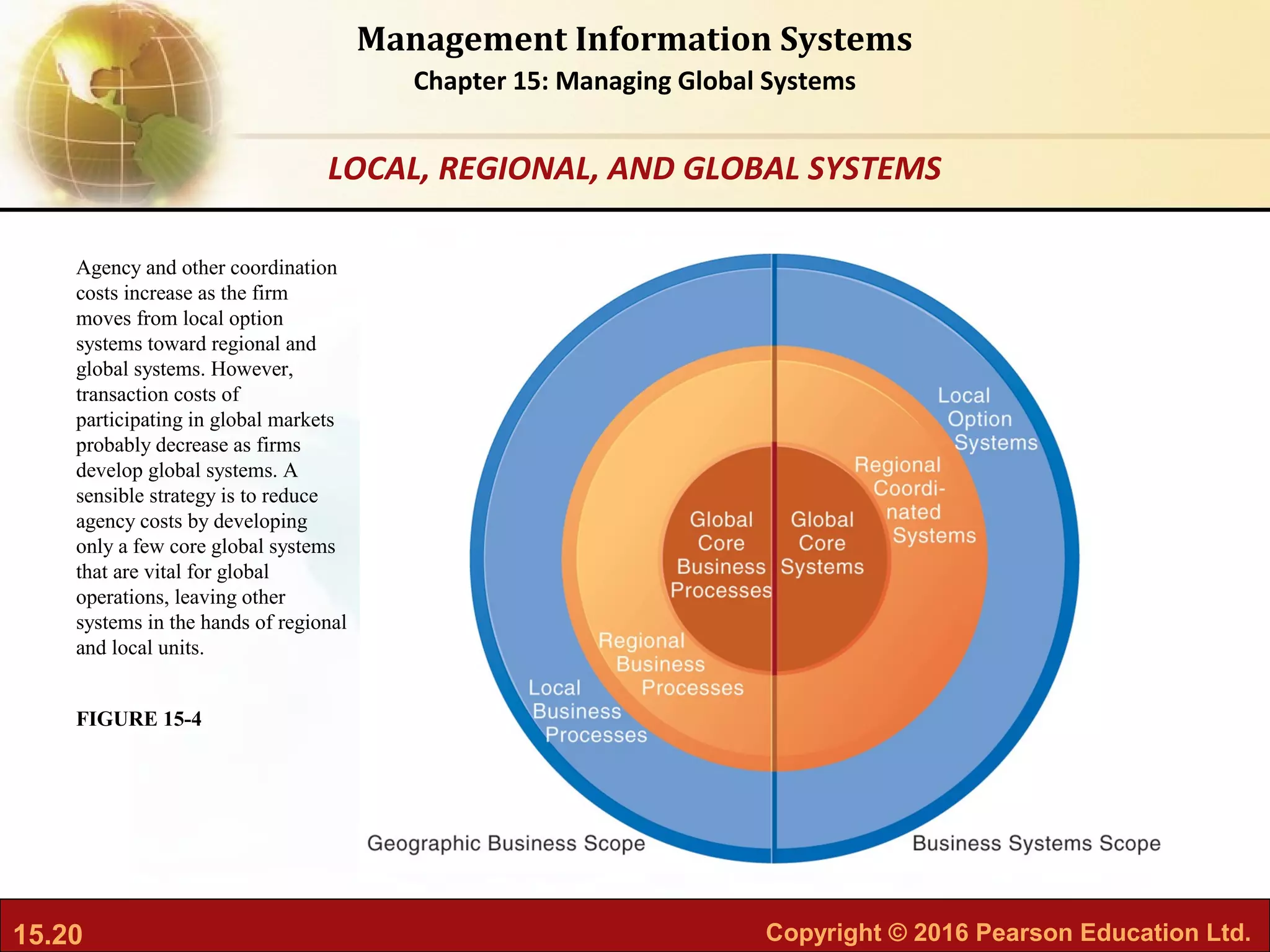Click the 'Local Business Processes' label
This screenshot has width=1270, height=952.
point(587,712)
